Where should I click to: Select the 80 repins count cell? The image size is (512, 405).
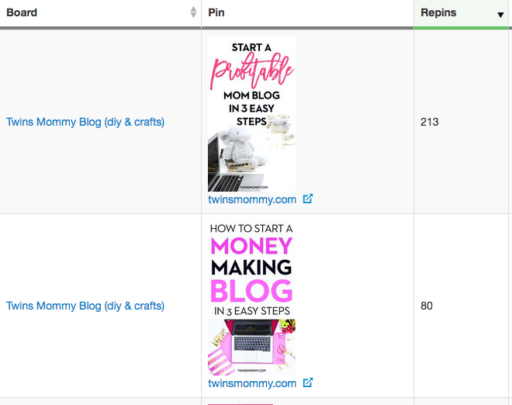[426, 306]
